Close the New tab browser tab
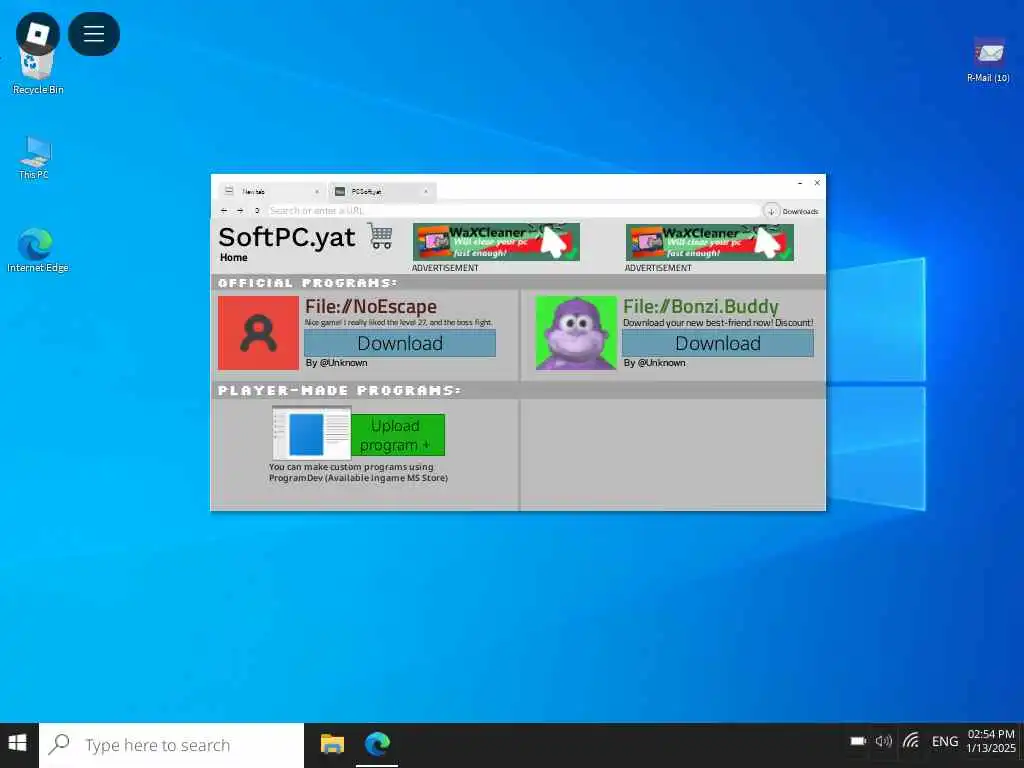1024x768 pixels. point(317,191)
